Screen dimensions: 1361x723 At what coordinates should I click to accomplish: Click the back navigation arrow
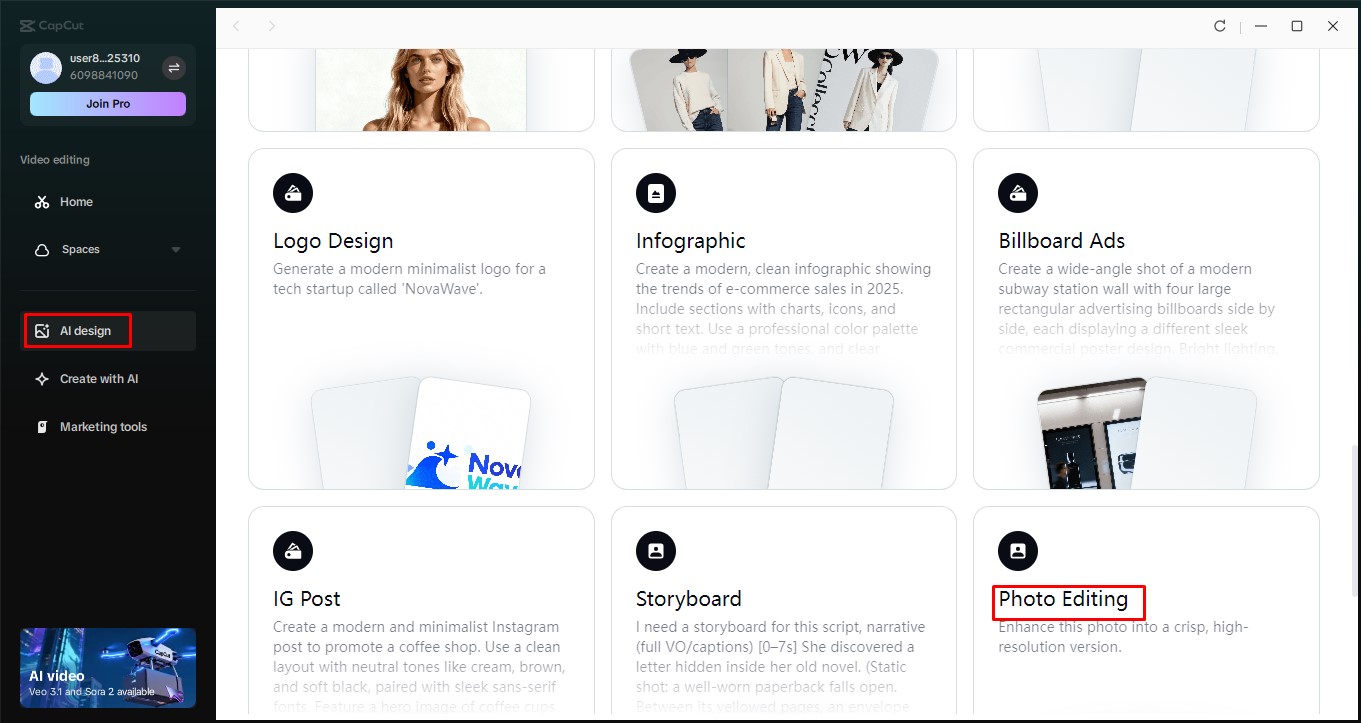click(x=236, y=26)
